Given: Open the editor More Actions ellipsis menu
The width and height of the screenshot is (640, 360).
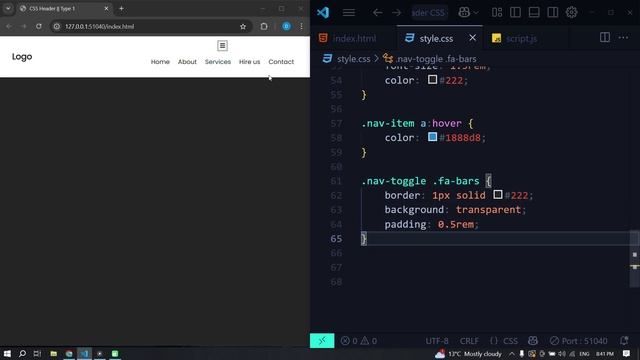Looking at the screenshot, I should point(623,38).
